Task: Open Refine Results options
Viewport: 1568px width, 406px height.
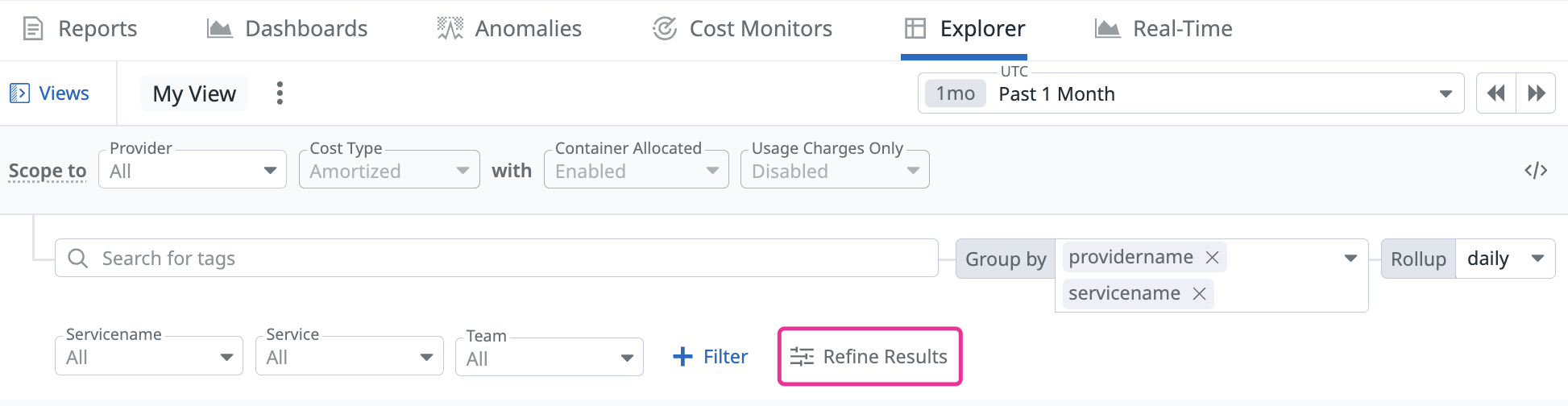Action: coord(869,357)
